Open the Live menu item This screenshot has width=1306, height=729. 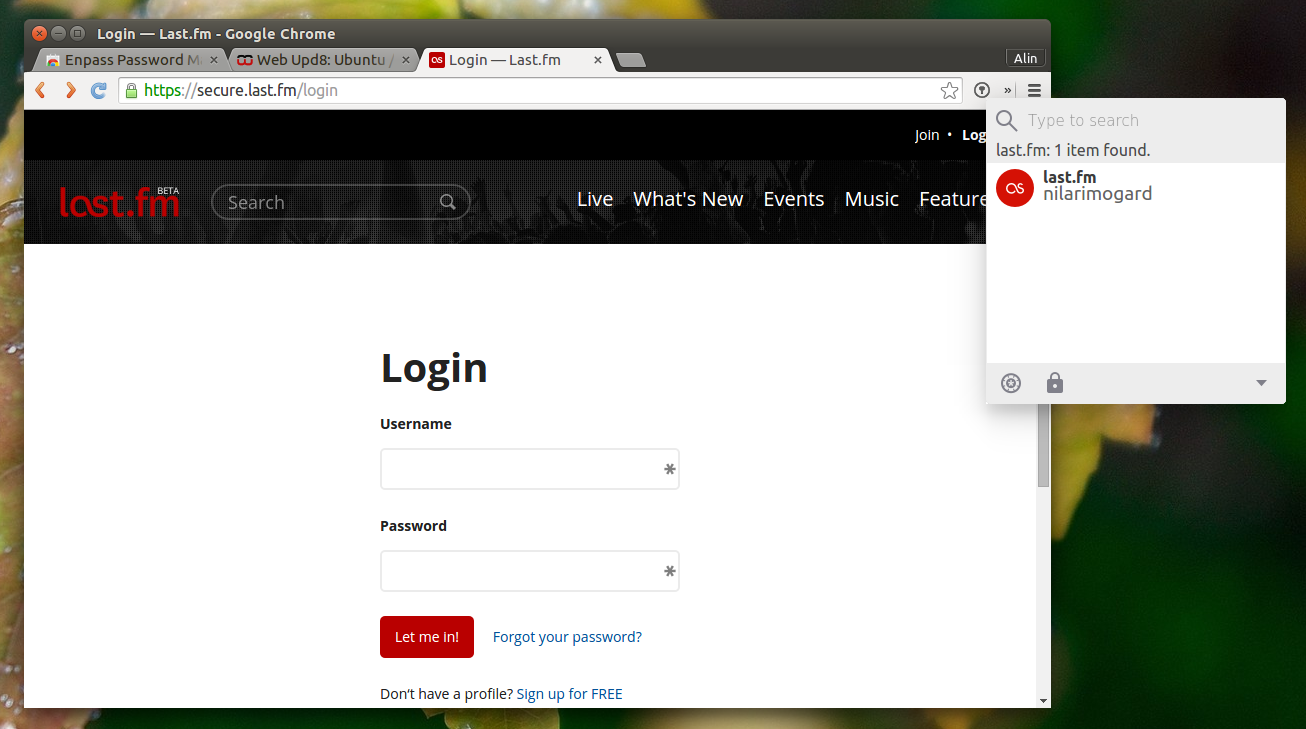[595, 199]
